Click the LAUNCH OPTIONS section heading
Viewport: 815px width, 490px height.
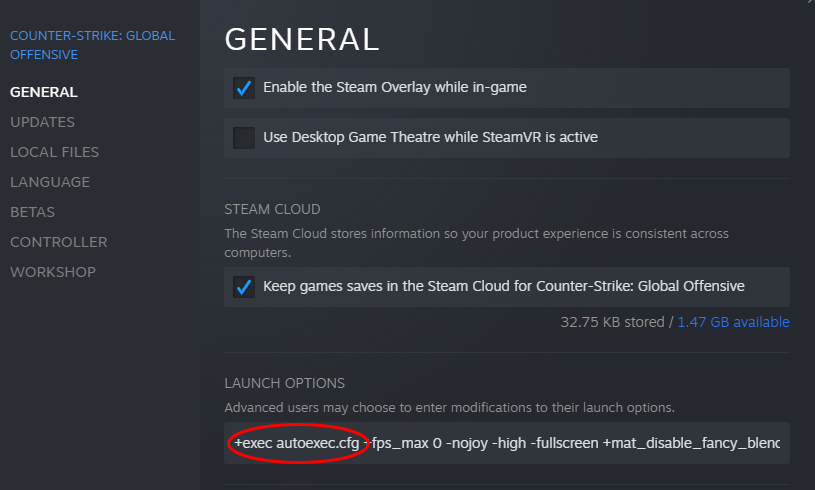284,383
